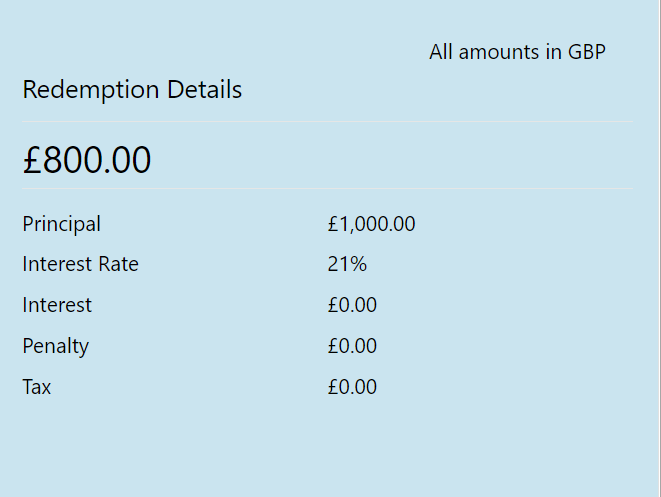
Task: Select the £800.00 redemption amount
Action: (87, 160)
